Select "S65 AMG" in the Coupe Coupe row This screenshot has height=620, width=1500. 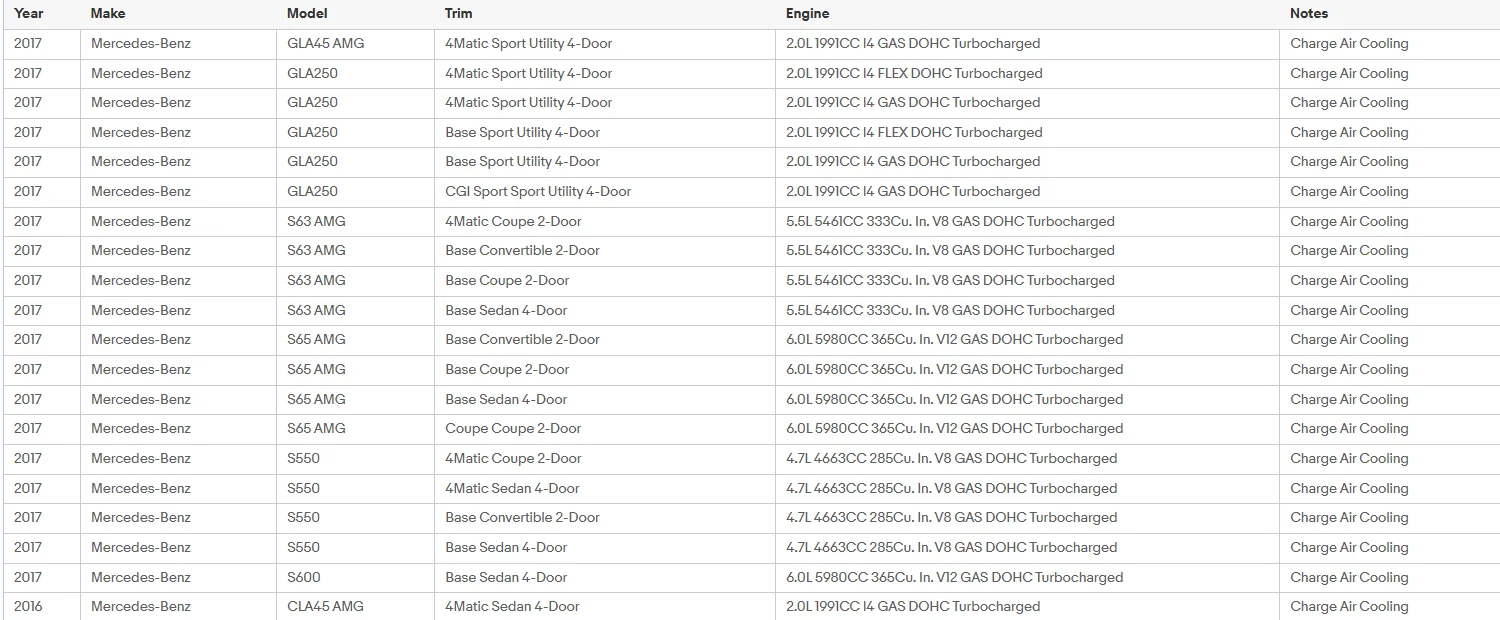pyautogui.click(x=316, y=429)
